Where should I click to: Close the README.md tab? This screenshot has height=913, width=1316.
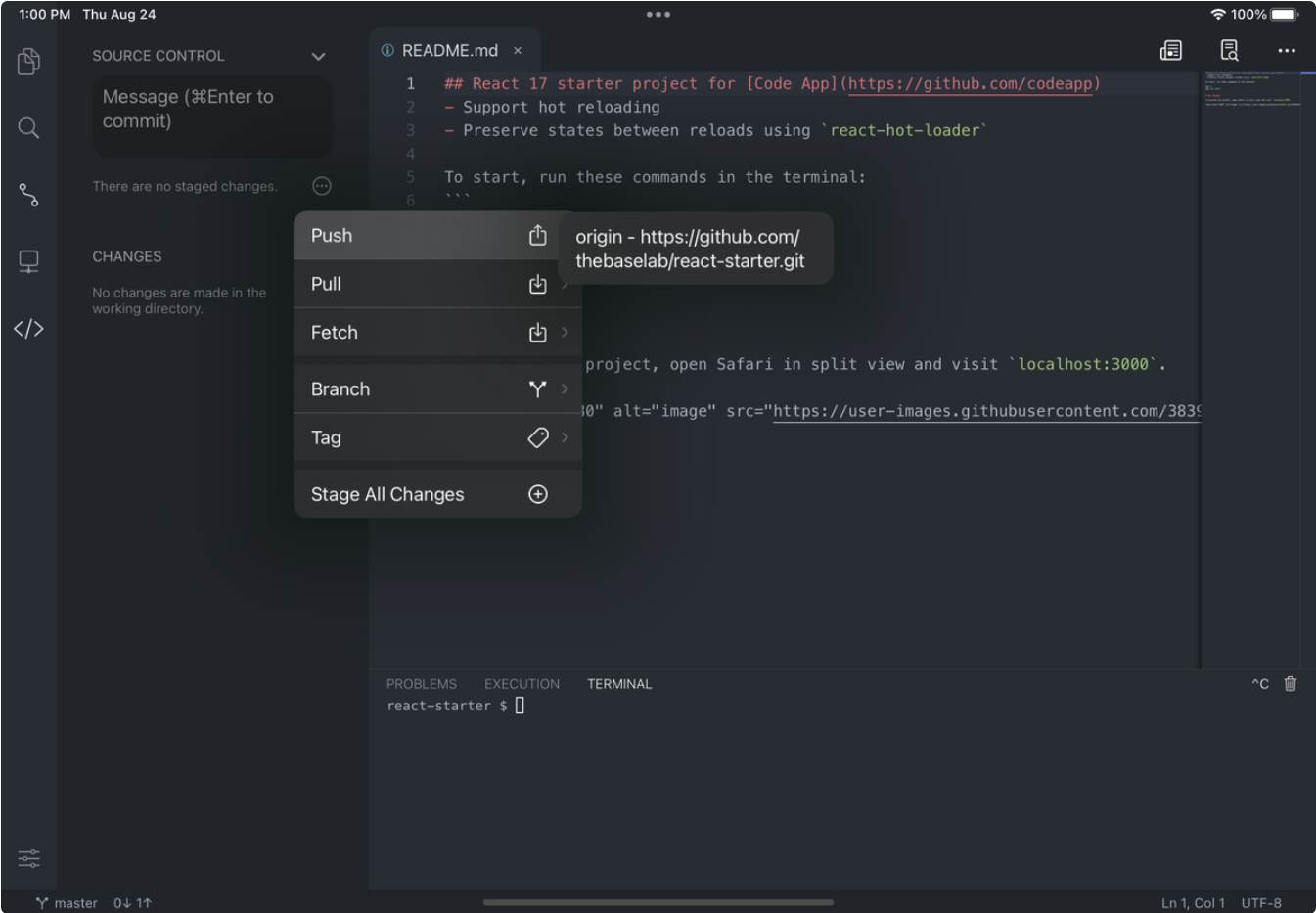(x=518, y=50)
